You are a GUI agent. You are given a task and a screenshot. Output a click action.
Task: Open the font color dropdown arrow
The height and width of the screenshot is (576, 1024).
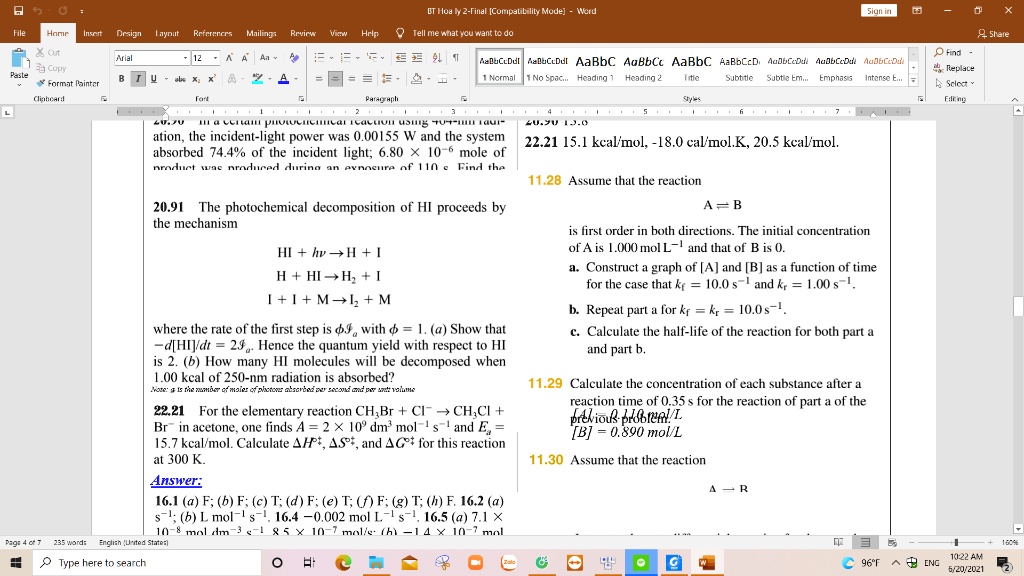[296, 78]
